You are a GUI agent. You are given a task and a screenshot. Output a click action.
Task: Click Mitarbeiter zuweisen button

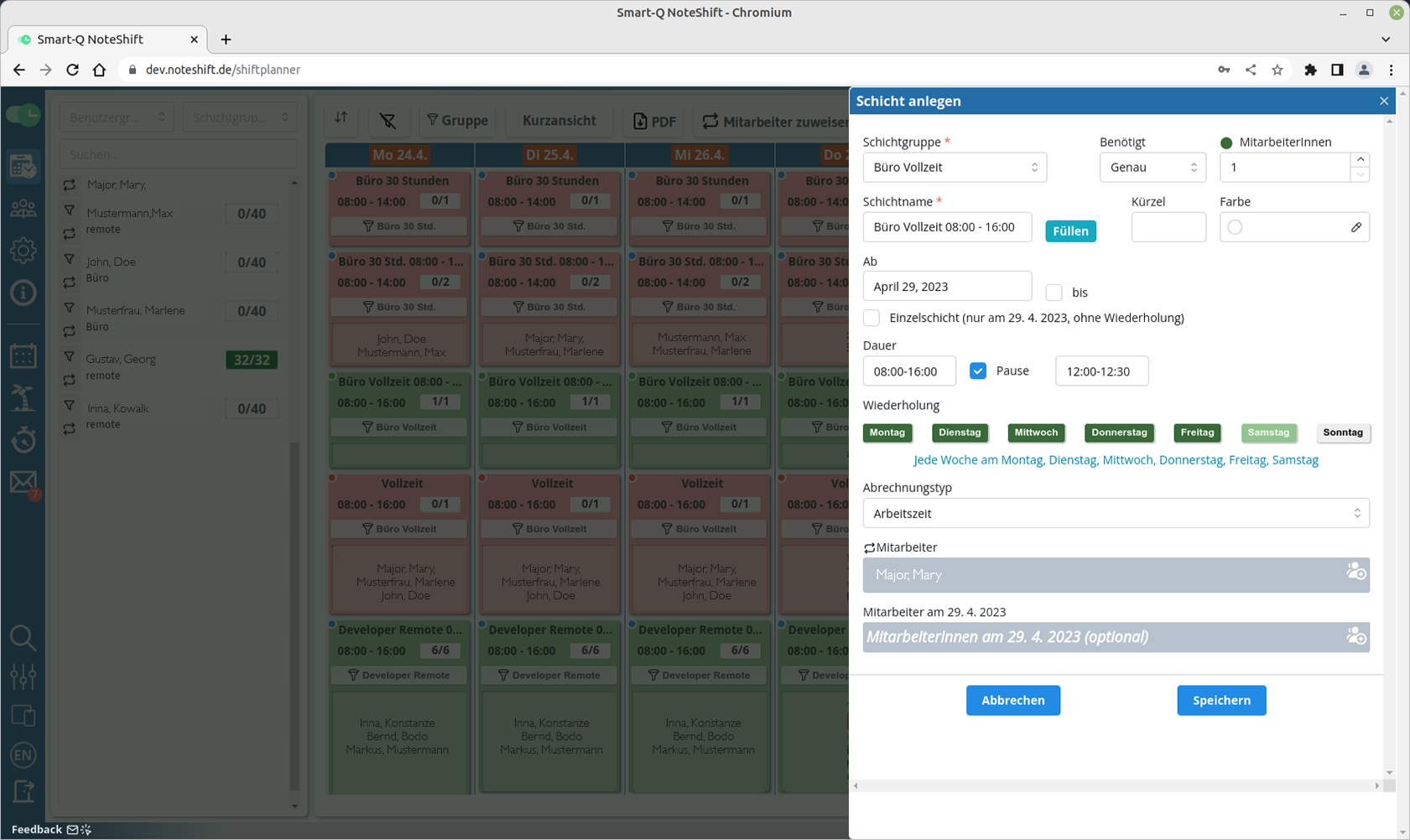point(775,121)
